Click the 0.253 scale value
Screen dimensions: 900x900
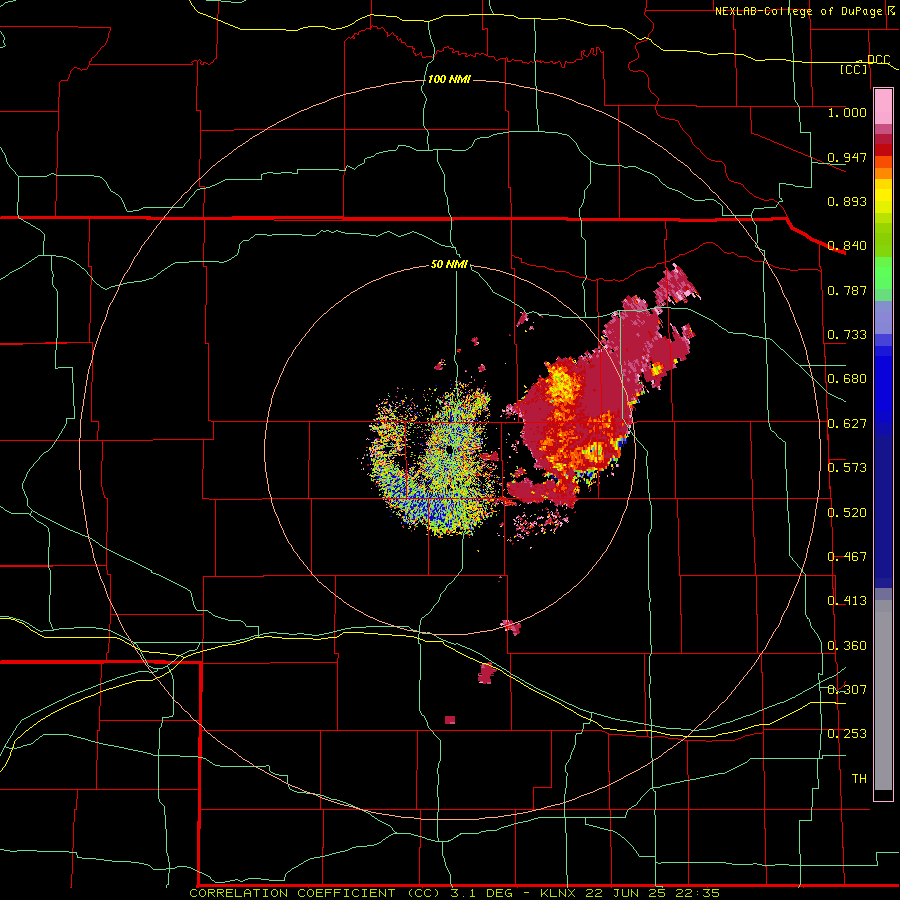pos(847,734)
